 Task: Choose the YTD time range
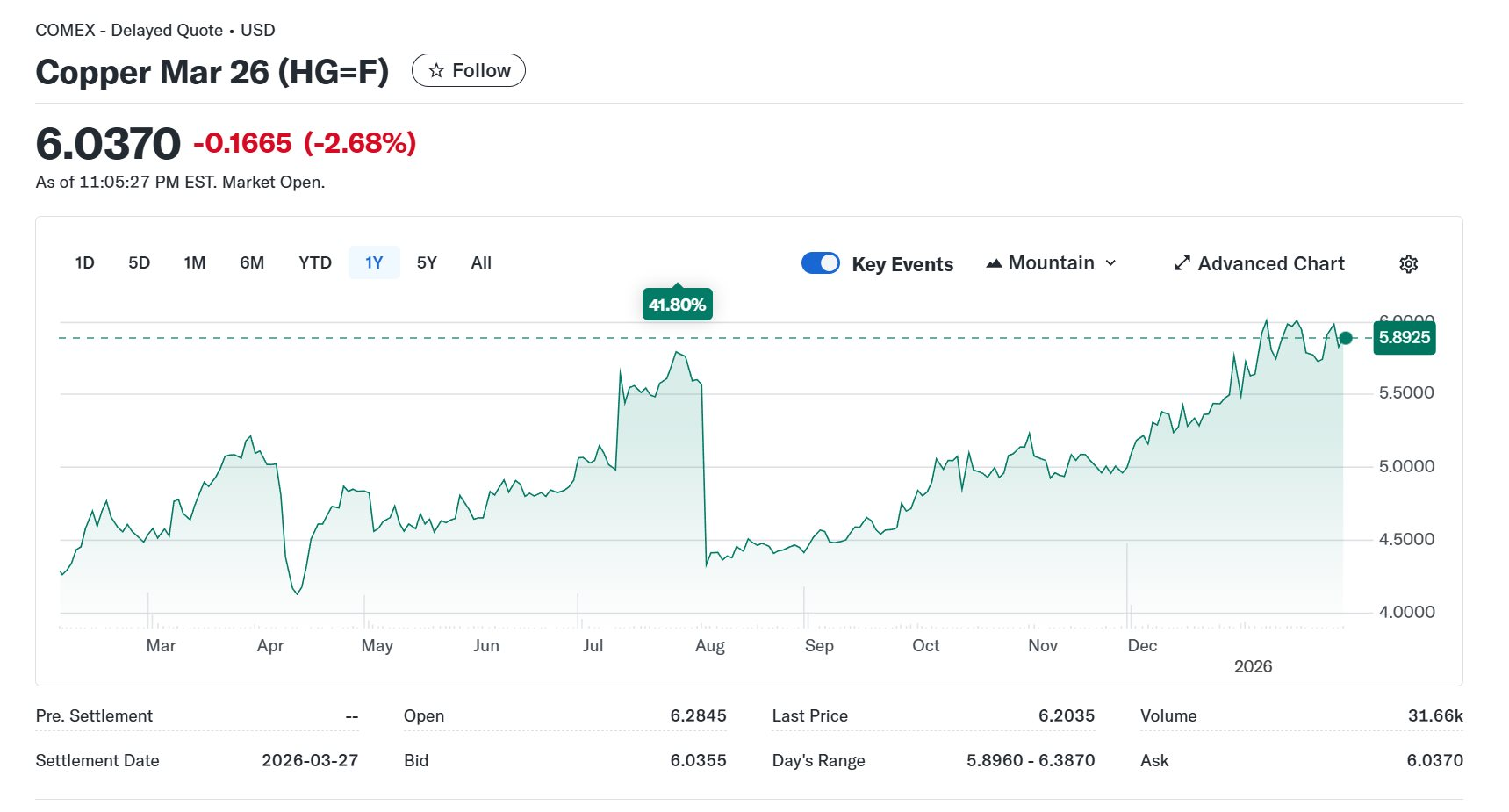(x=315, y=263)
